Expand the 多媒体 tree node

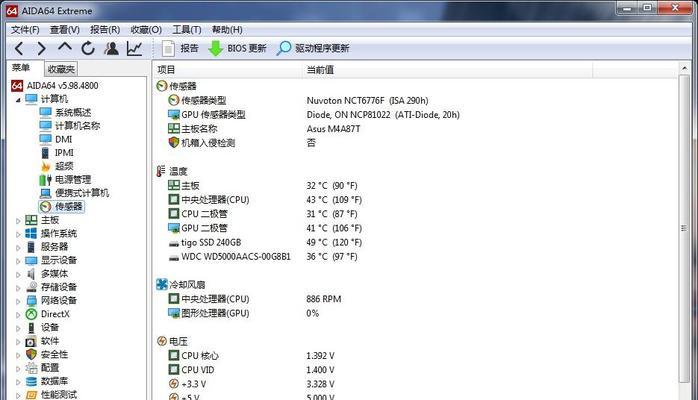18,275
